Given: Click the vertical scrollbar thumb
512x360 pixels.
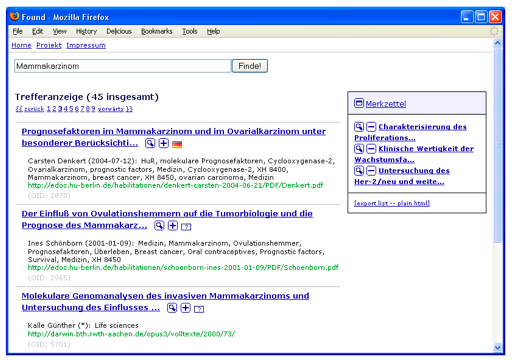Looking at the screenshot, I should click(x=498, y=145).
